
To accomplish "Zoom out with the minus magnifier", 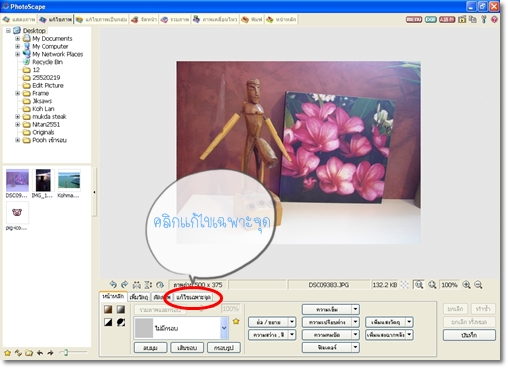I will 478,285.
